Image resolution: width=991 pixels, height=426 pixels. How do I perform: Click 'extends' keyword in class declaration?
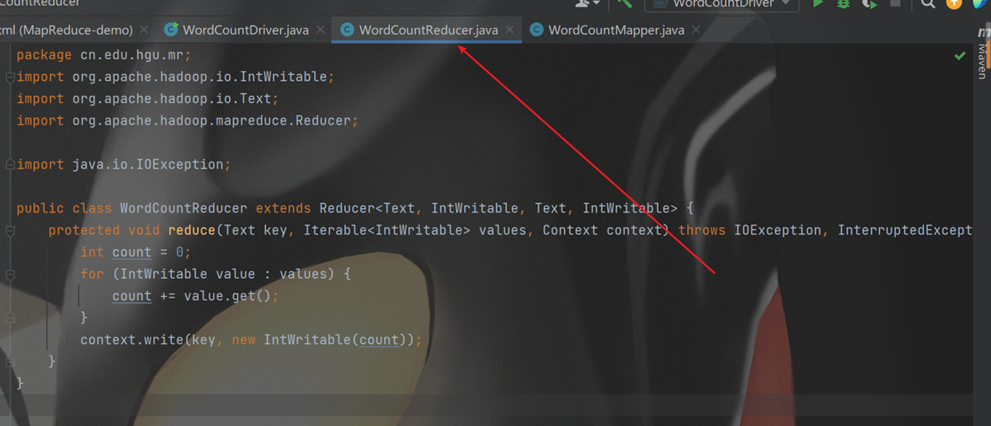tap(283, 208)
